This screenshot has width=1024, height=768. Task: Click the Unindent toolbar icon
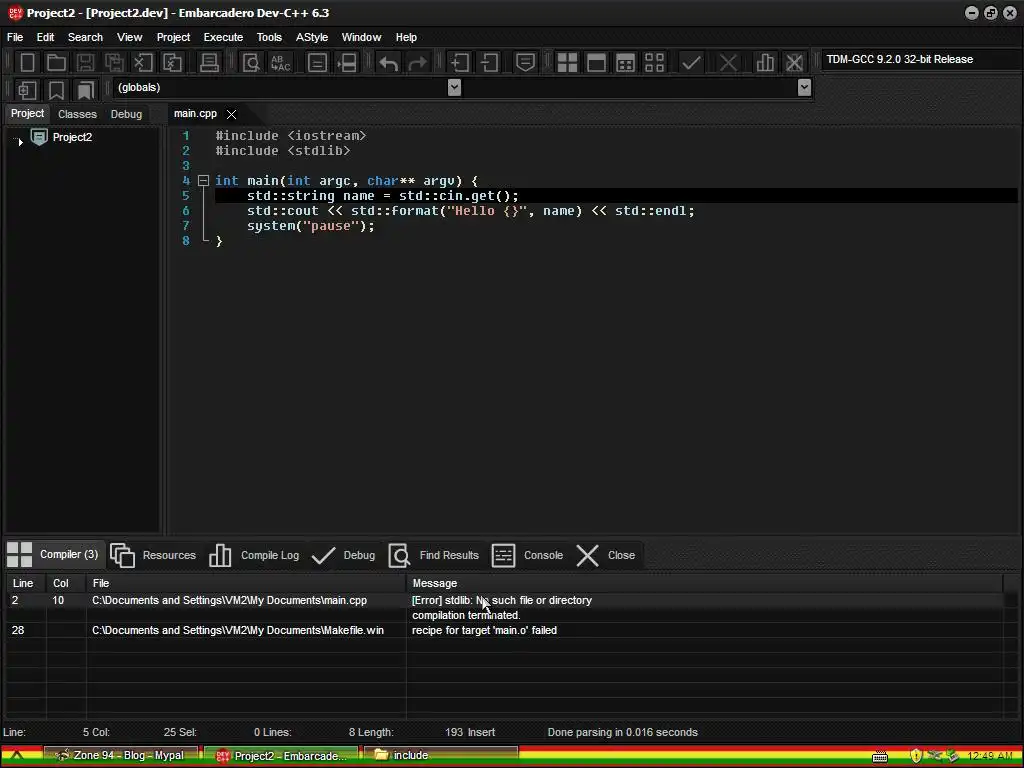489,63
